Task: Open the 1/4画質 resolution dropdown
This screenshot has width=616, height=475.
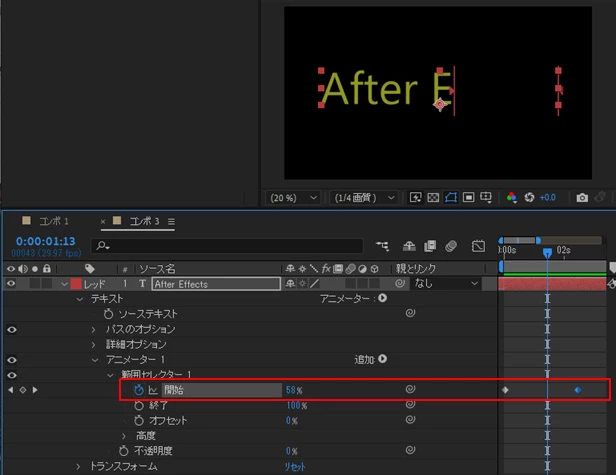Action: [364, 198]
